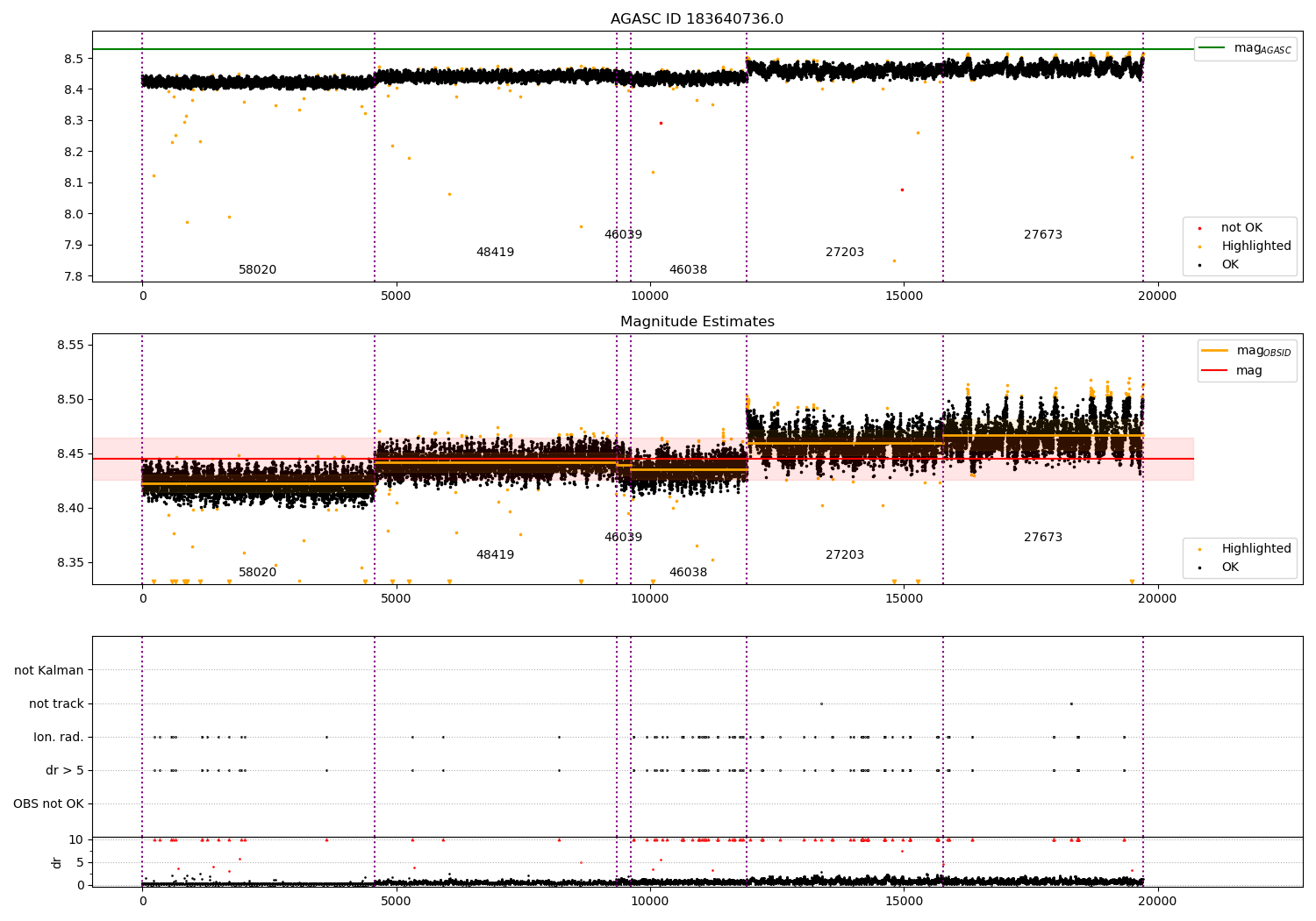Click the 'dr' y-axis label in bottom plot
Image resolution: width=1316 pixels, height=921 pixels.
coord(57,862)
